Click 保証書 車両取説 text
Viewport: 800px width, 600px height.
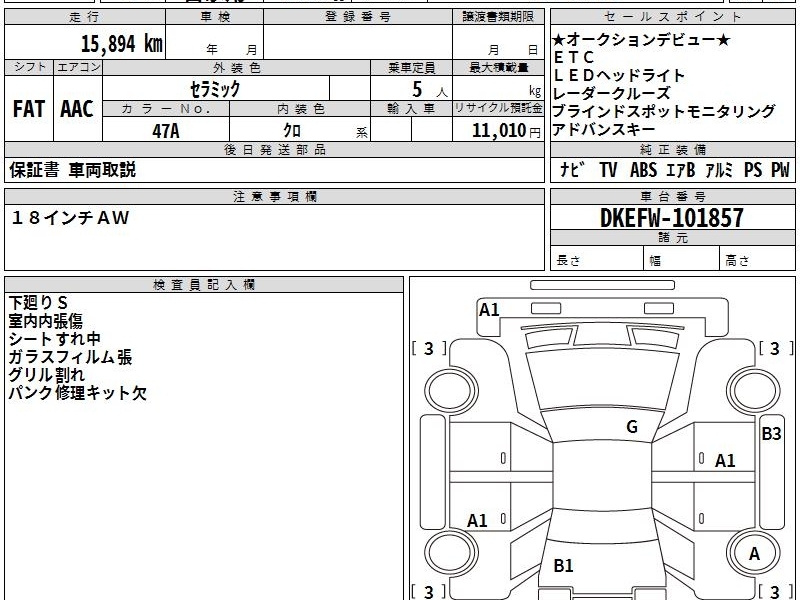(72, 170)
